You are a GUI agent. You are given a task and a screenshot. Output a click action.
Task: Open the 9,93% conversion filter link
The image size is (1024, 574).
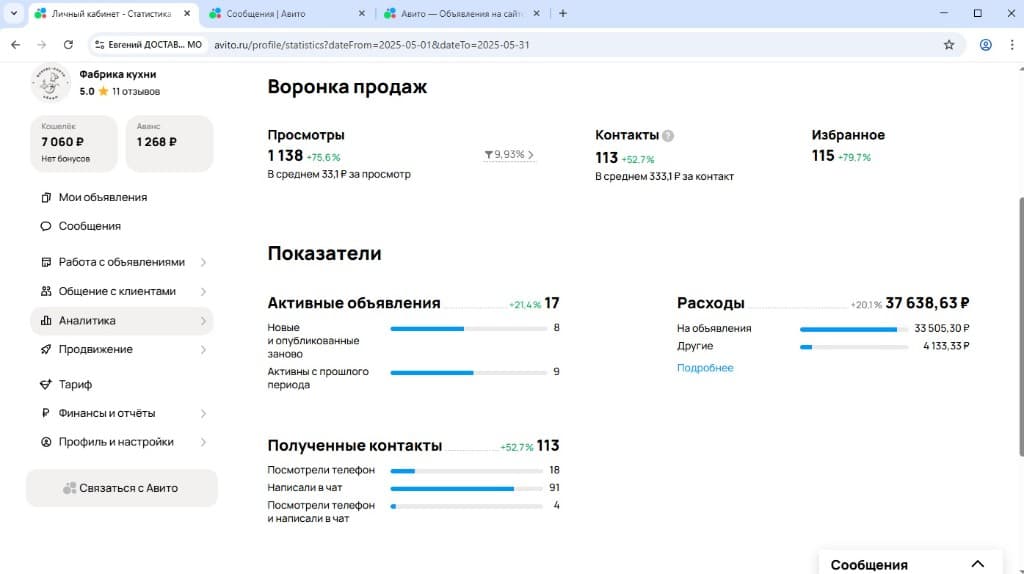tap(509, 155)
